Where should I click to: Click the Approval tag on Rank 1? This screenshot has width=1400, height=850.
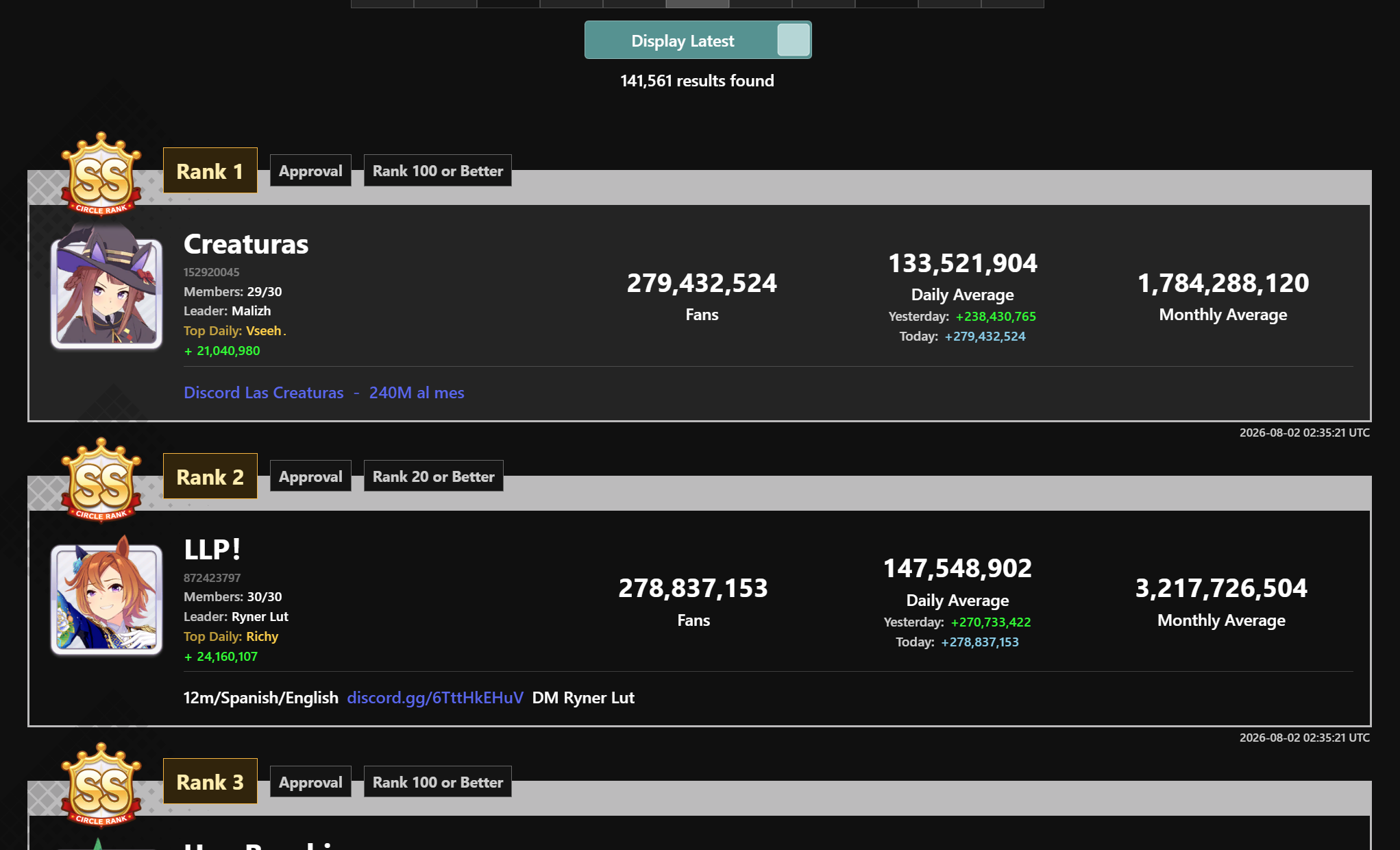pos(310,171)
